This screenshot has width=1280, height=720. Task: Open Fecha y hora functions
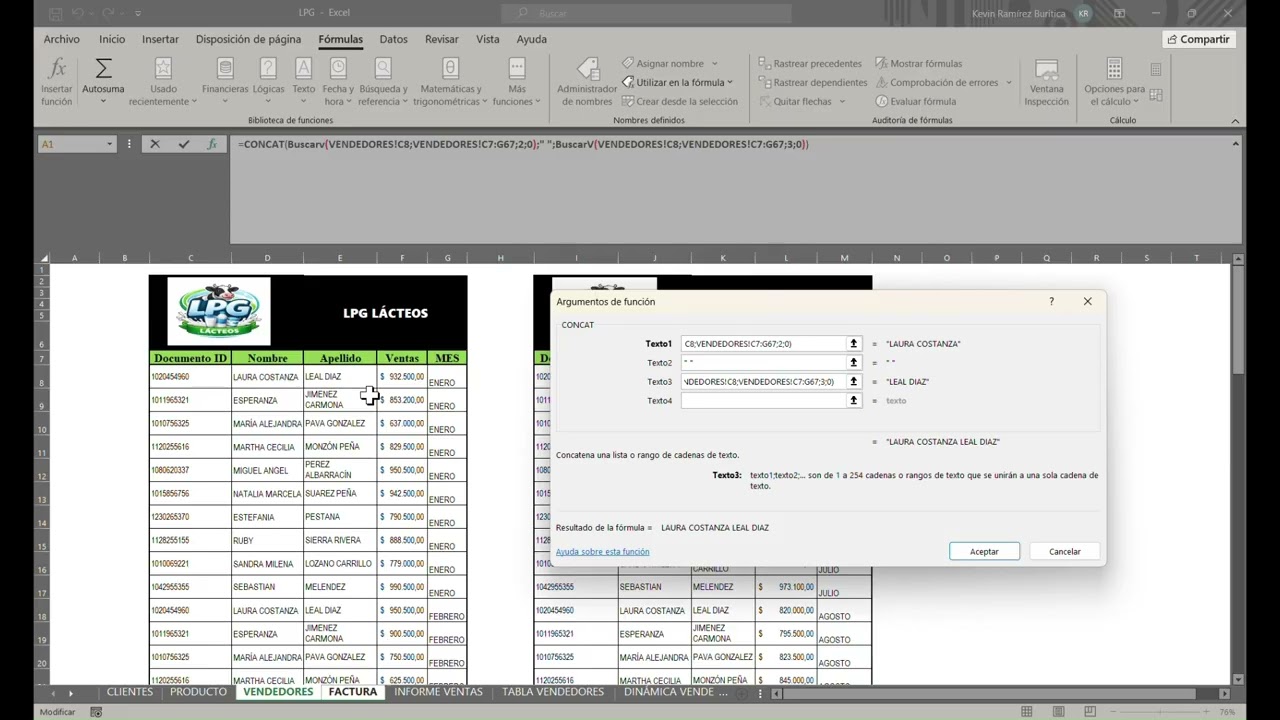coord(338,81)
